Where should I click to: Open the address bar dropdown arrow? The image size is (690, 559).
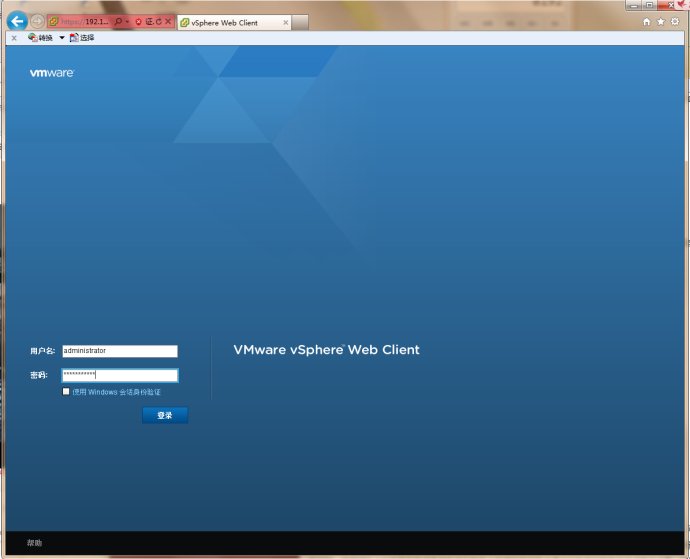(x=127, y=22)
